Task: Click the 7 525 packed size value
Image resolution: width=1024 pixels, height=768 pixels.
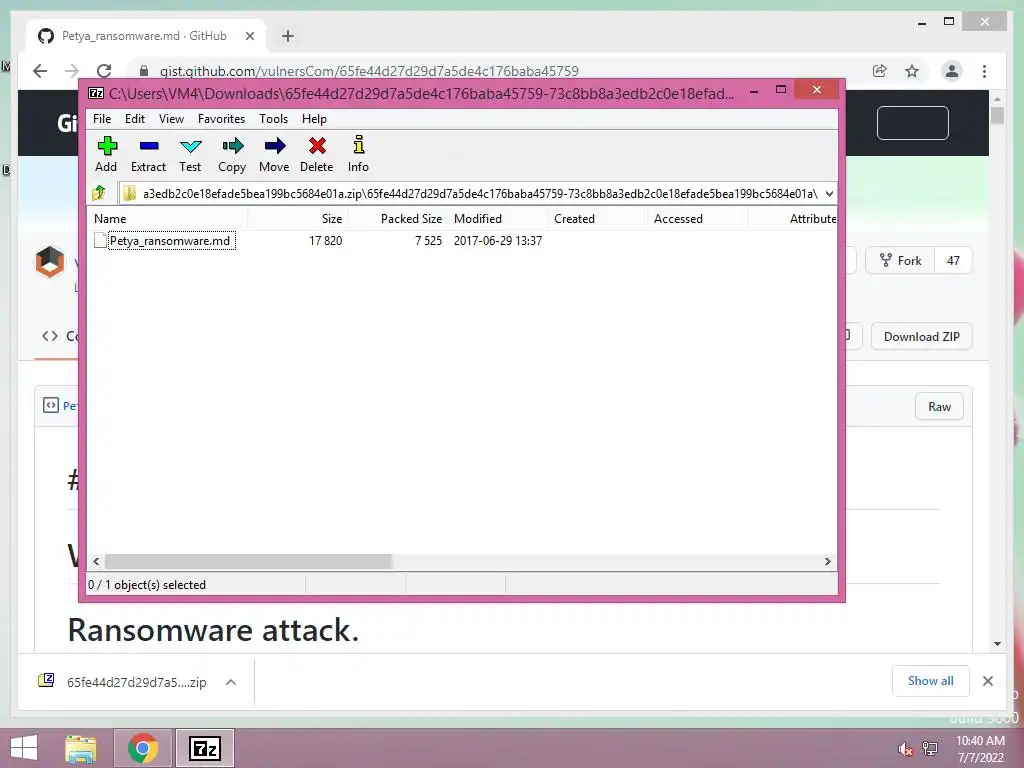Action: click(x=428, y=240)
